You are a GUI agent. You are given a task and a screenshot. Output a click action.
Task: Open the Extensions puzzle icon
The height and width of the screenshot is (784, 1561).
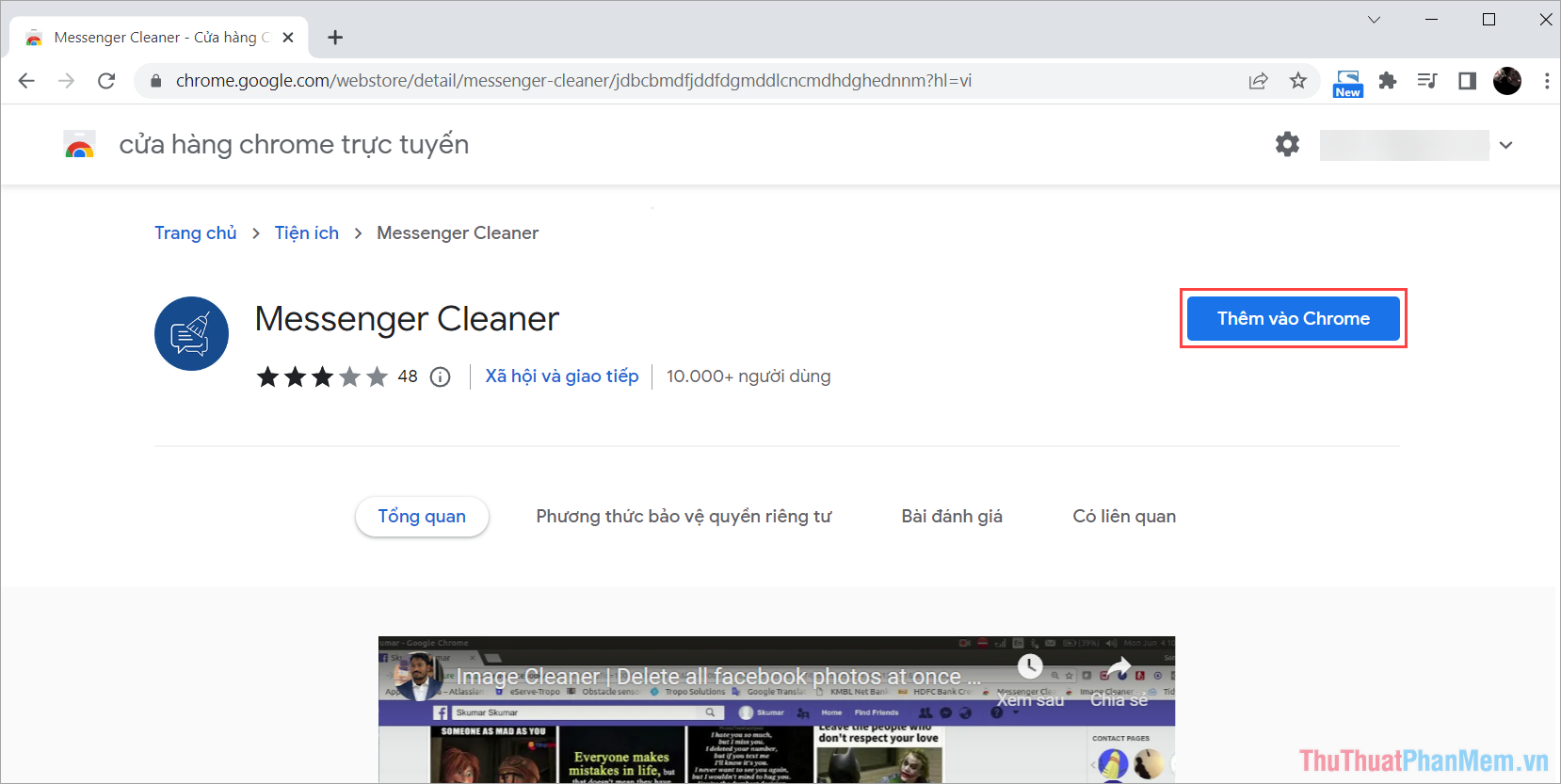coord(1388,81)
